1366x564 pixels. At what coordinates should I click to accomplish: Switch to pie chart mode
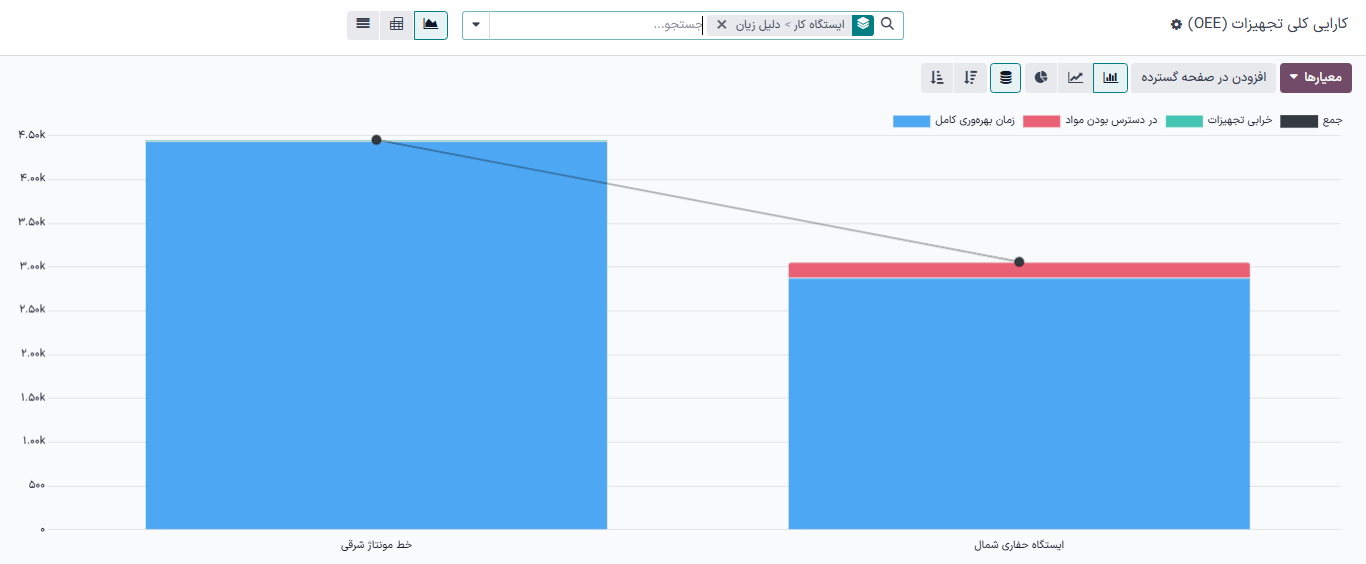coord(1041,77)
